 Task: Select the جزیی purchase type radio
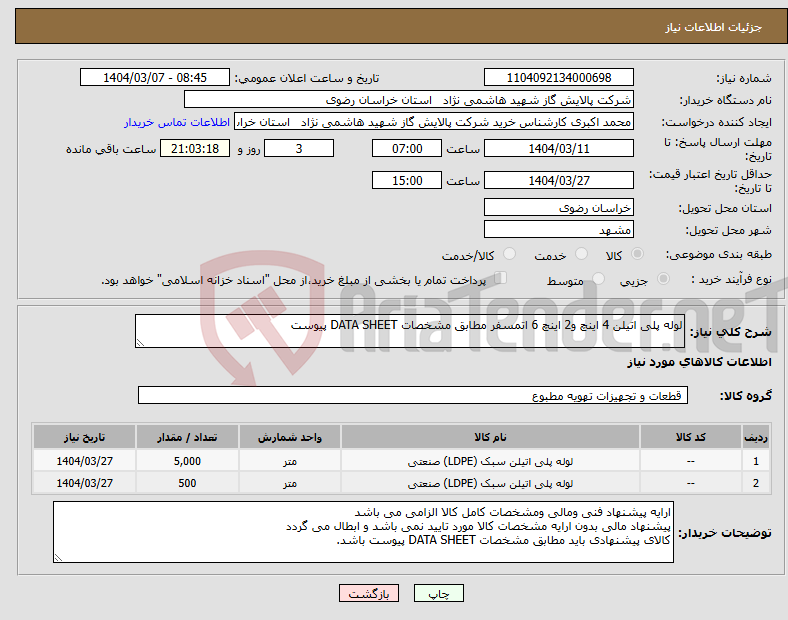click(663, 278)
